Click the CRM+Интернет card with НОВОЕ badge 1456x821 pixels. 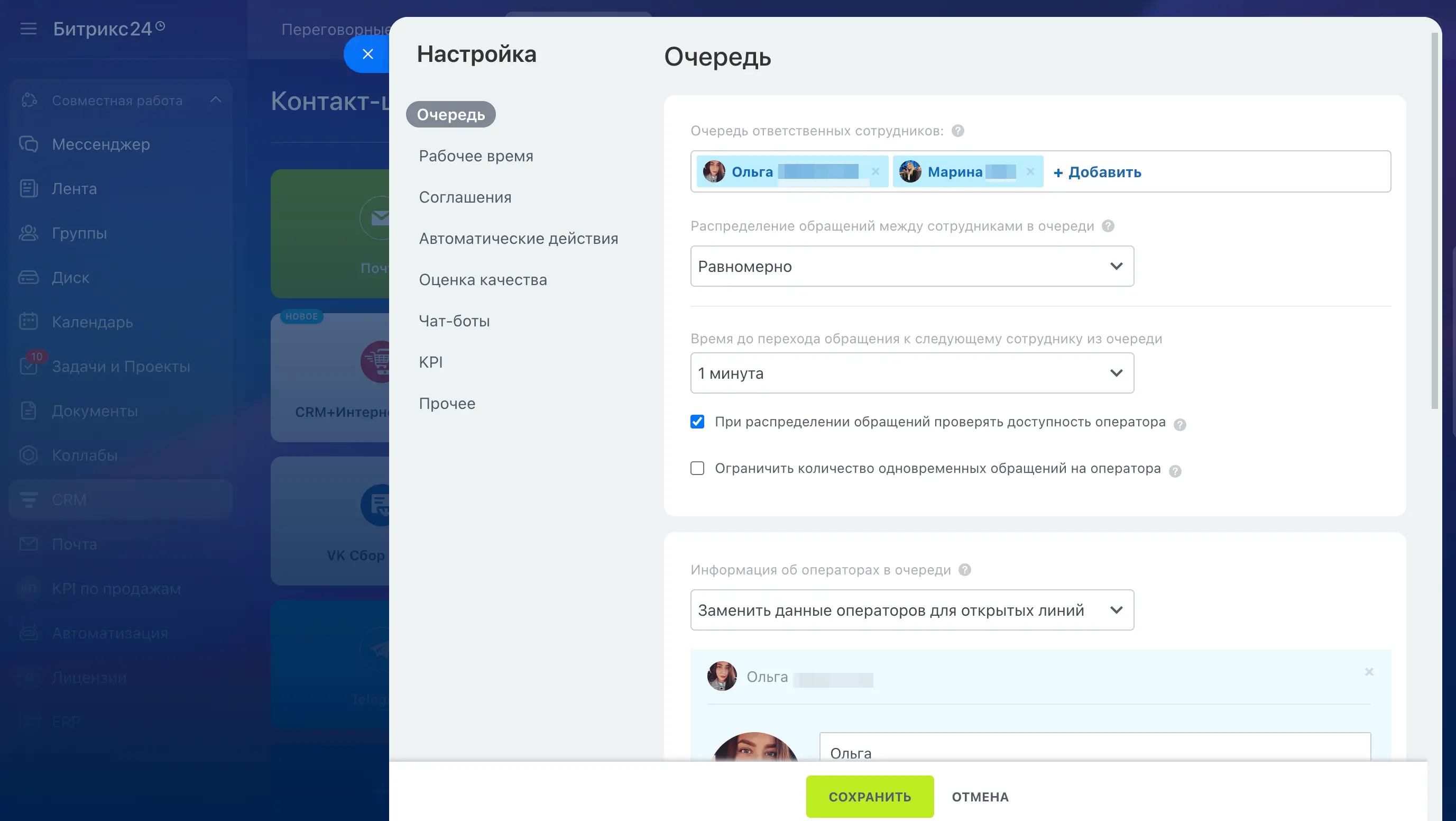[x=330, y=378]
